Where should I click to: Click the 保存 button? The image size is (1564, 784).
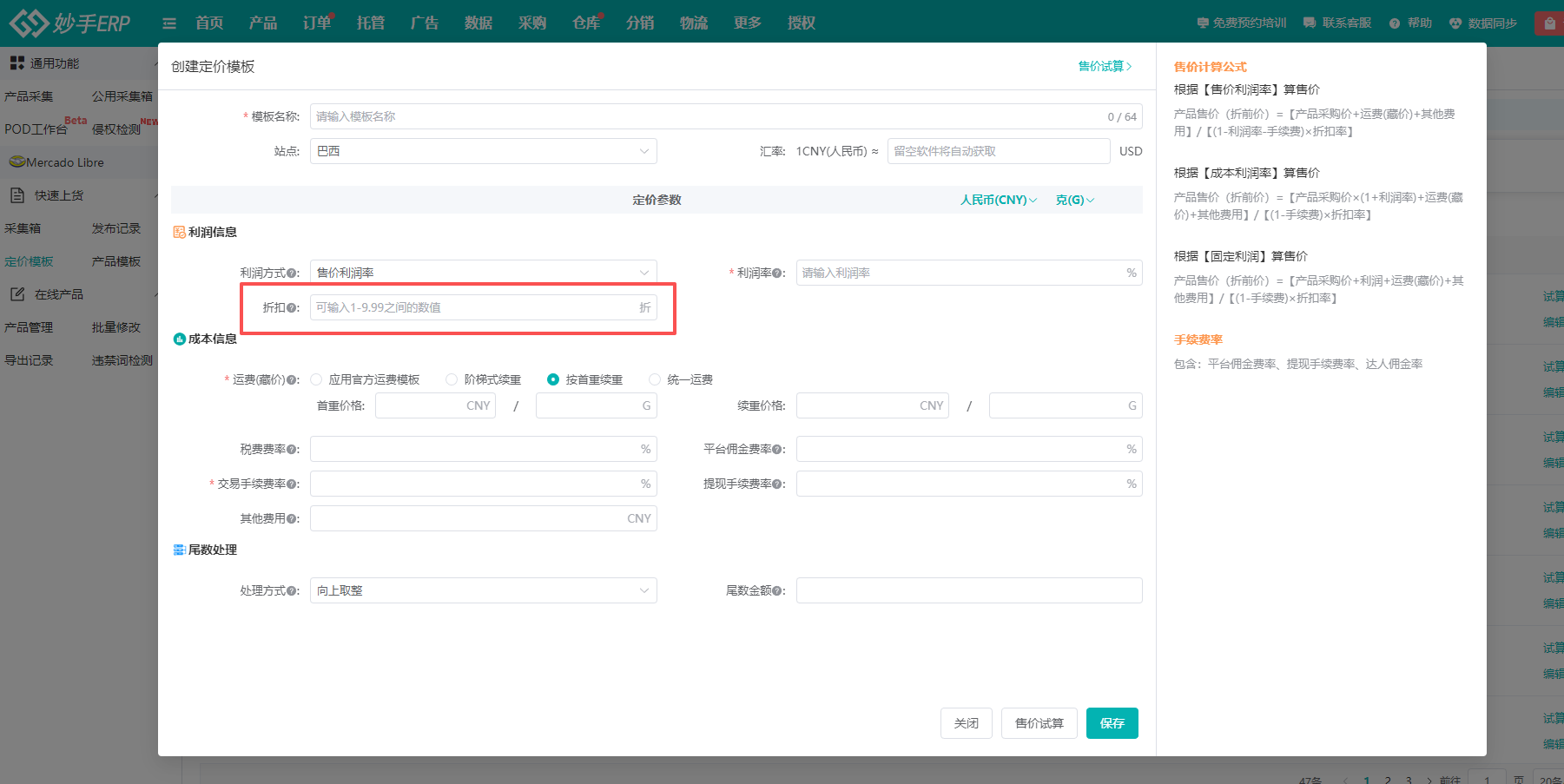pos(1112,723)
